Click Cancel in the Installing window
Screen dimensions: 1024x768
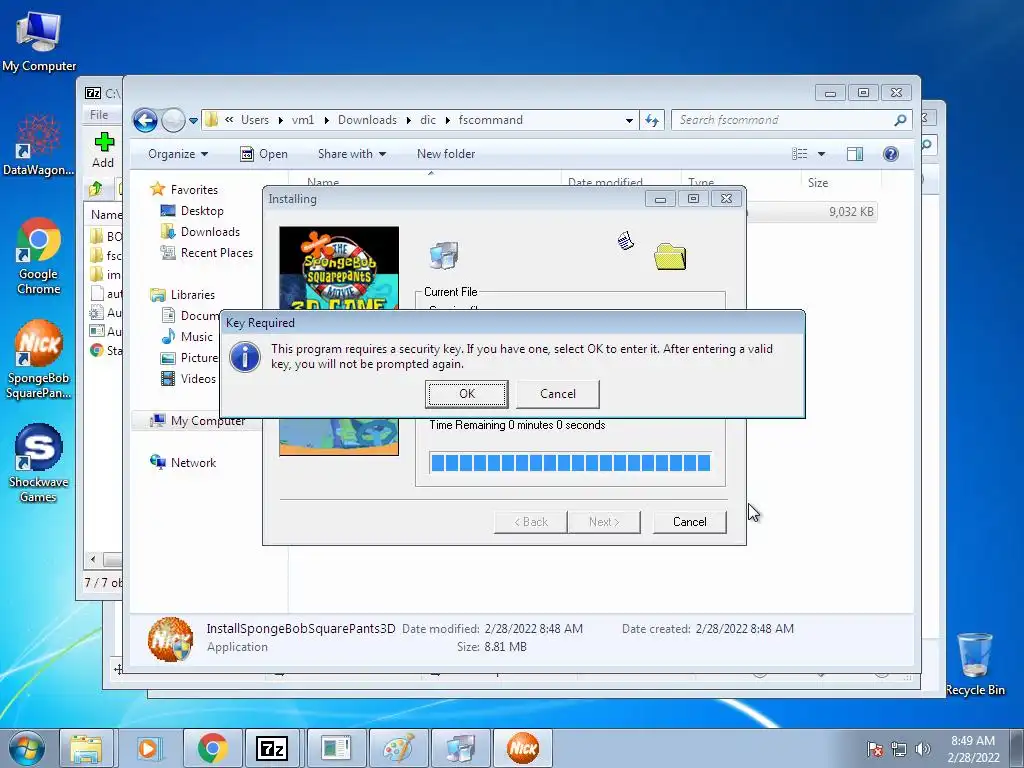tap(690, 522)
